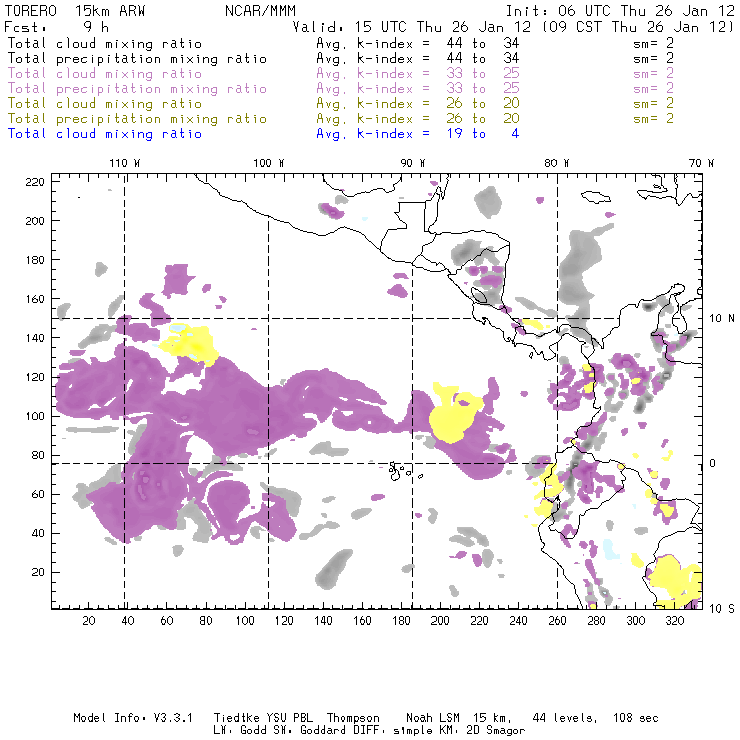Screen dimensions: 740x740
Task: Select the "0" equator latitude label
Action: click(x=713, y=463)
